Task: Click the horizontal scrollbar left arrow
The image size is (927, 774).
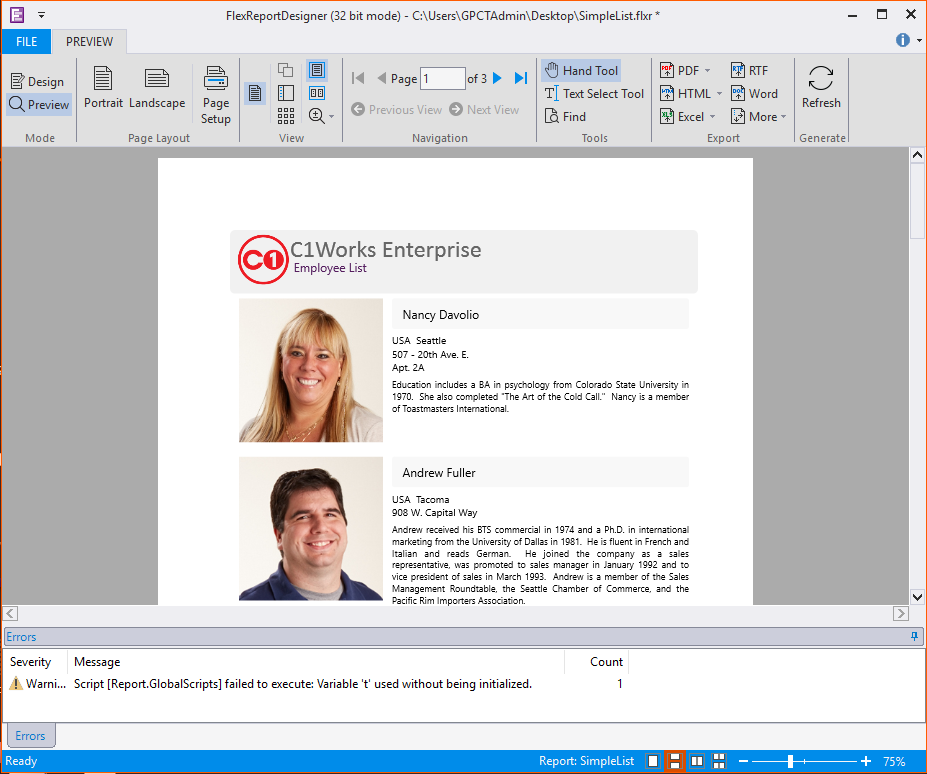Action: 11,613
